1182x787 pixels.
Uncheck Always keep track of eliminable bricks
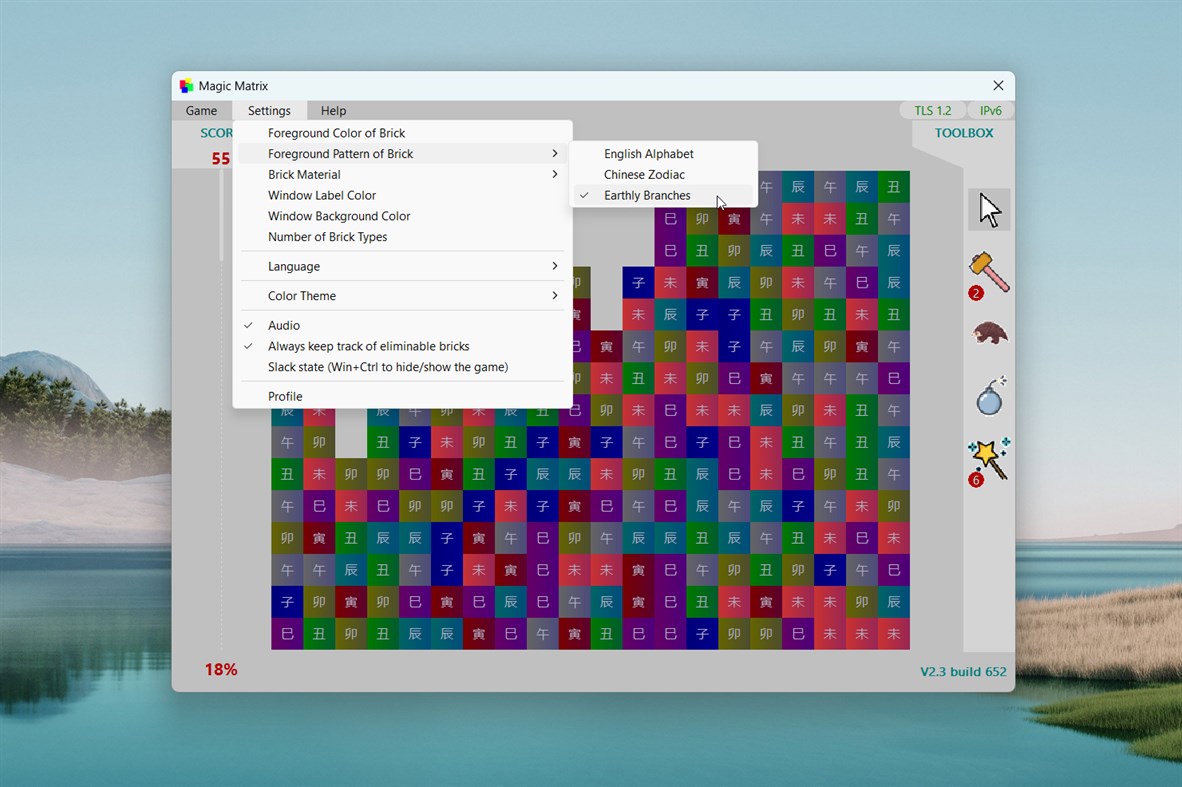coord(368,346)
